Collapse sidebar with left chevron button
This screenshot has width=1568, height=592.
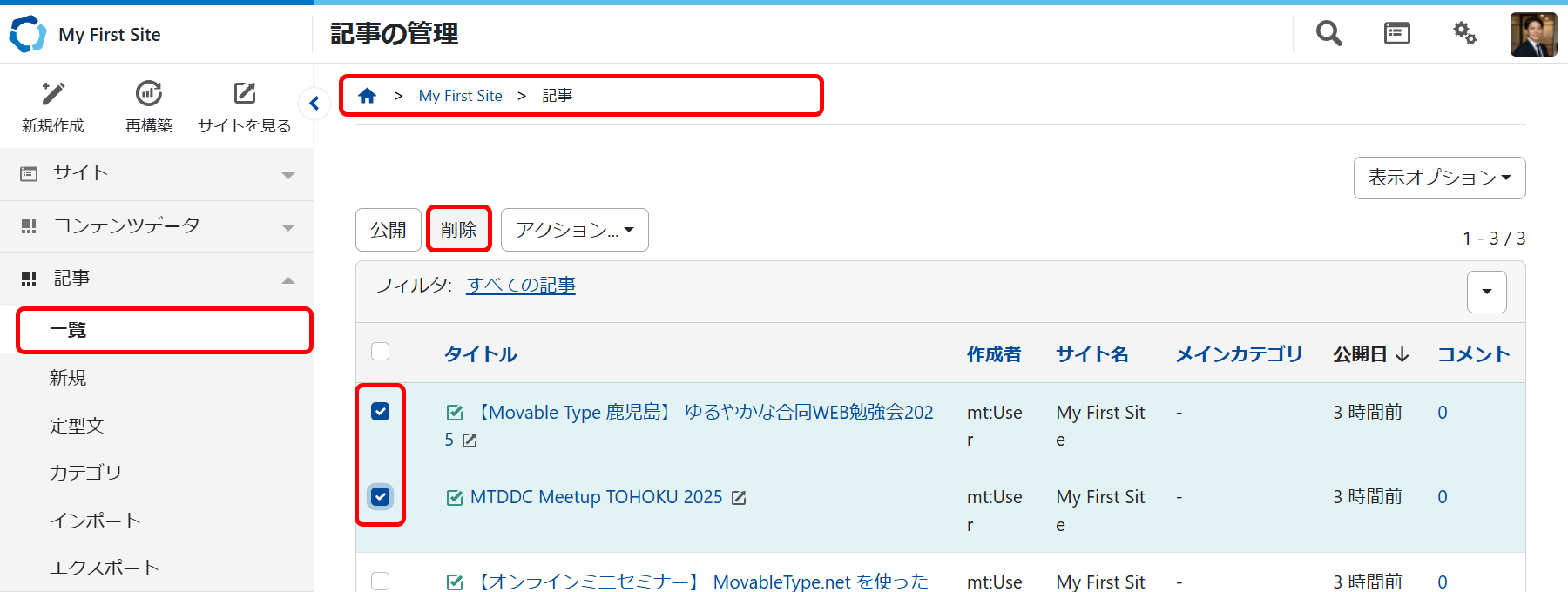point(314,104)
